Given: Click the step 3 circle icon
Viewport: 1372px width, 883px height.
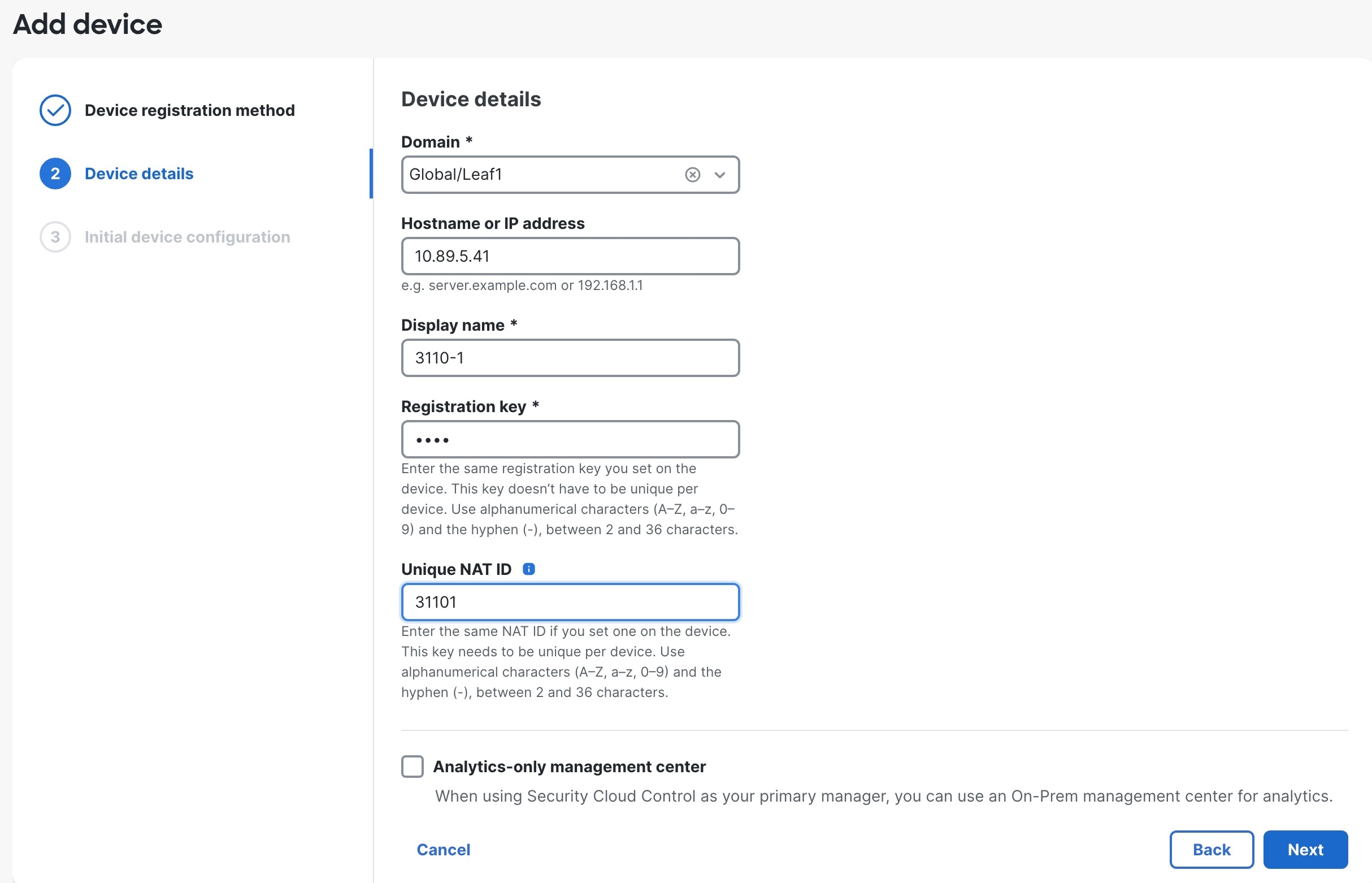Looking at the screenshot, I should [x=55, y=237].
